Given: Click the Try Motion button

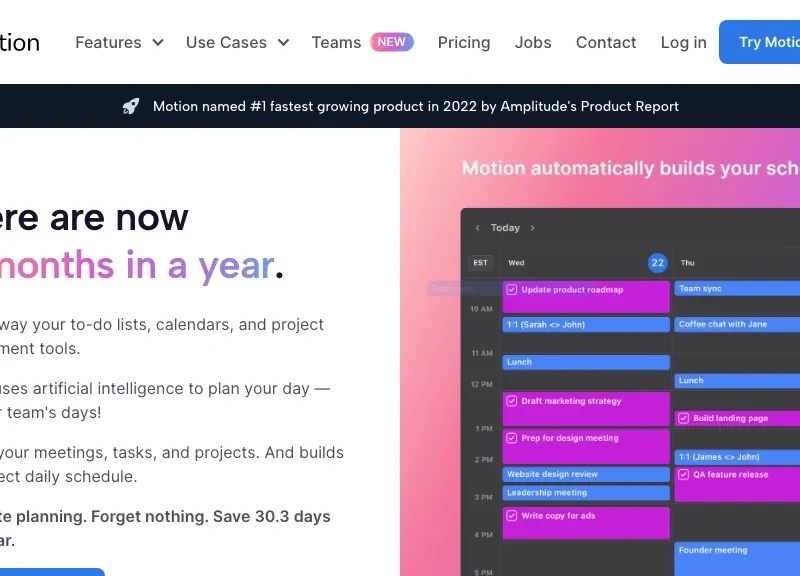Looking at the screenshot, I should coord(772,42).
